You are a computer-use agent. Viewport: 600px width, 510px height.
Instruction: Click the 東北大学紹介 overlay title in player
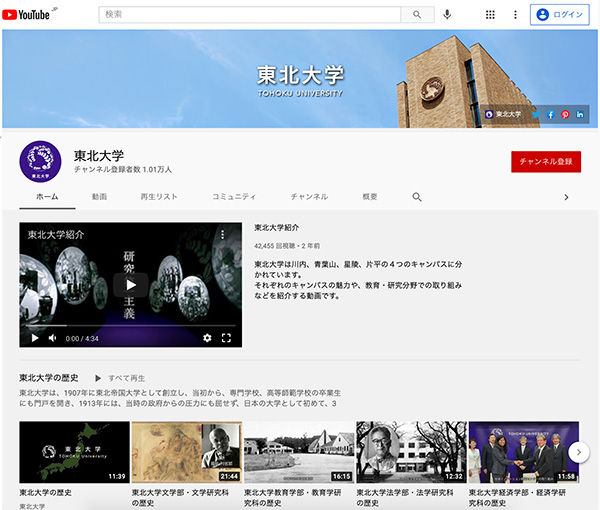click(55, 235)
